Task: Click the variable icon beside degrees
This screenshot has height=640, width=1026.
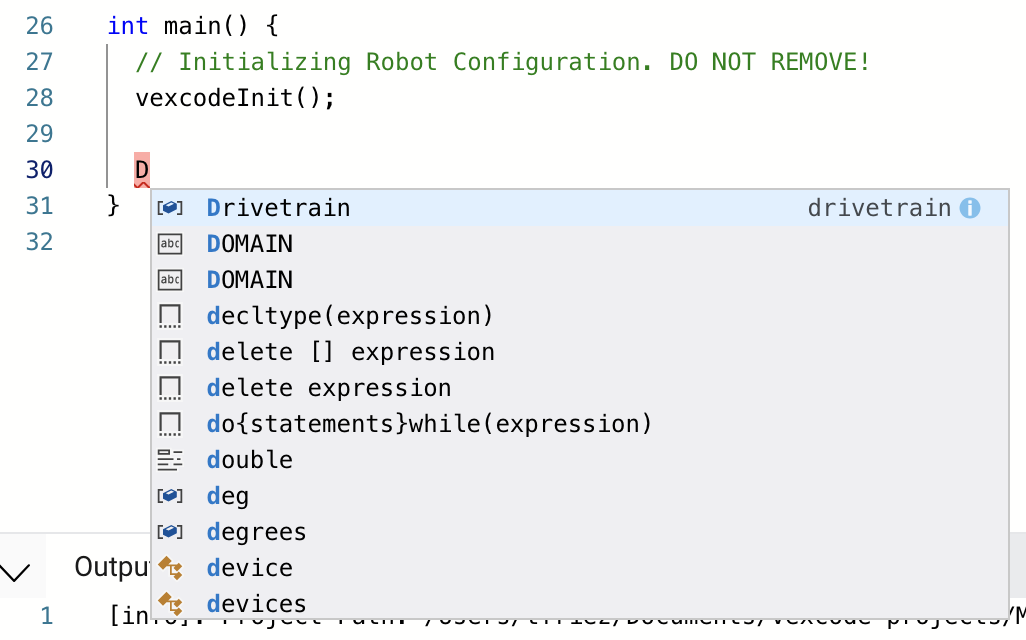Action: (x=170, y=532)
